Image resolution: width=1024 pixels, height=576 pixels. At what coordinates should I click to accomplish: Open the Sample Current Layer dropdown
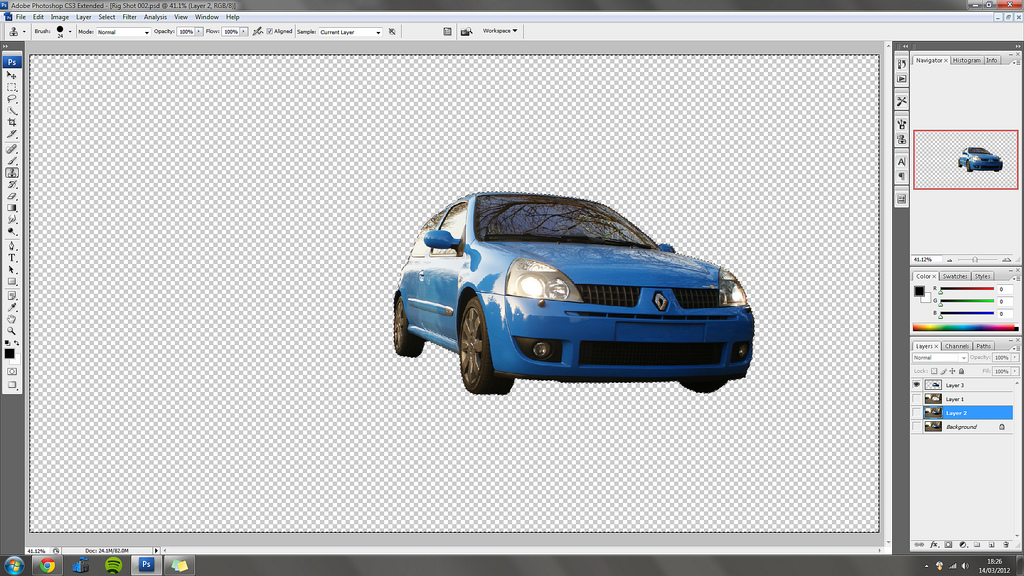(350, 32)
